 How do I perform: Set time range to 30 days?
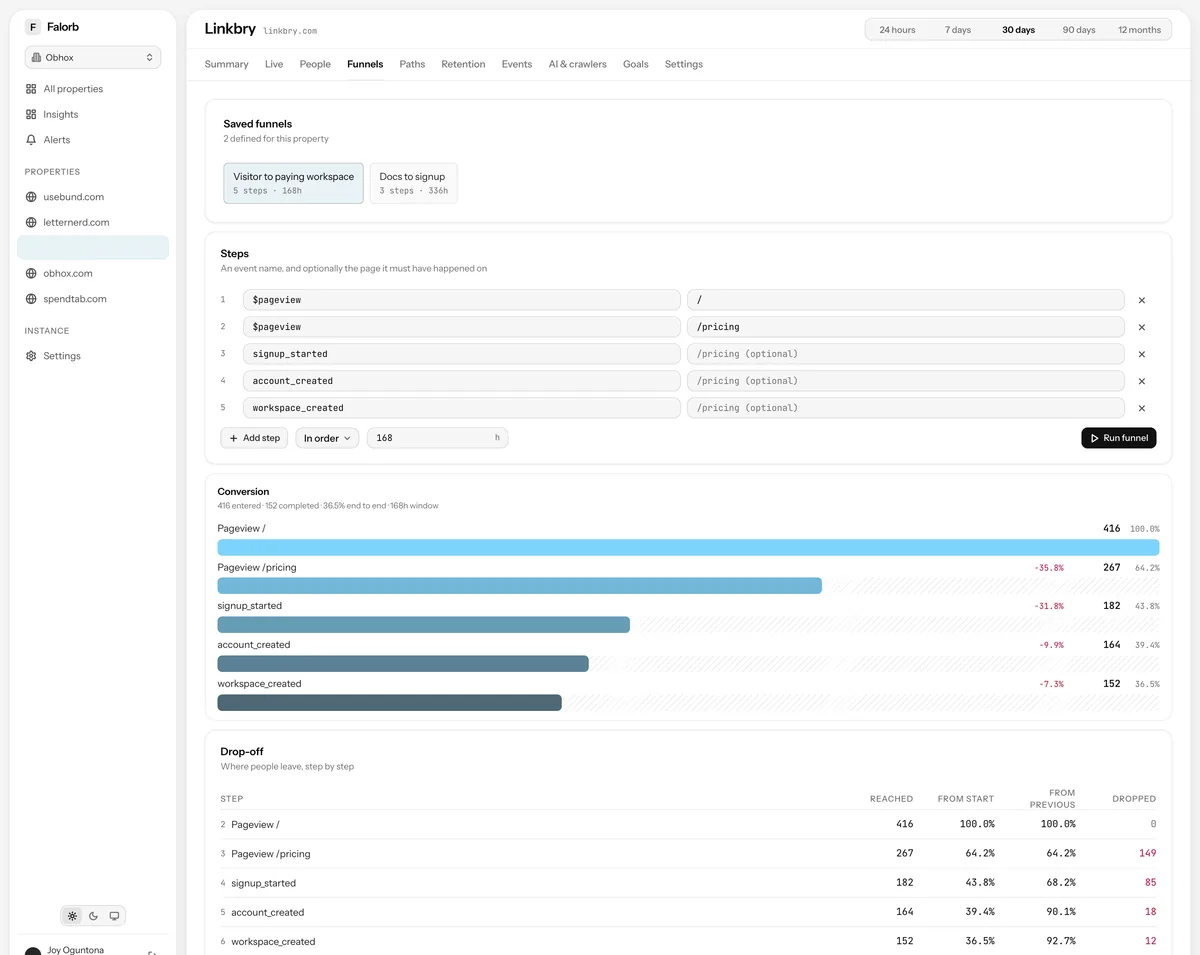(1018, 30)
